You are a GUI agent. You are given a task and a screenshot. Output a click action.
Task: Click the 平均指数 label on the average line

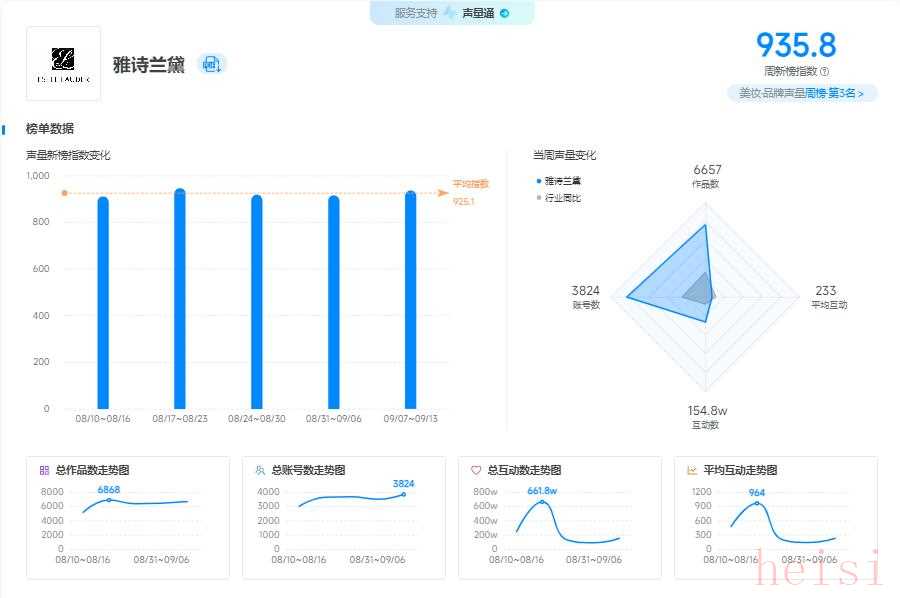(470, 184)
